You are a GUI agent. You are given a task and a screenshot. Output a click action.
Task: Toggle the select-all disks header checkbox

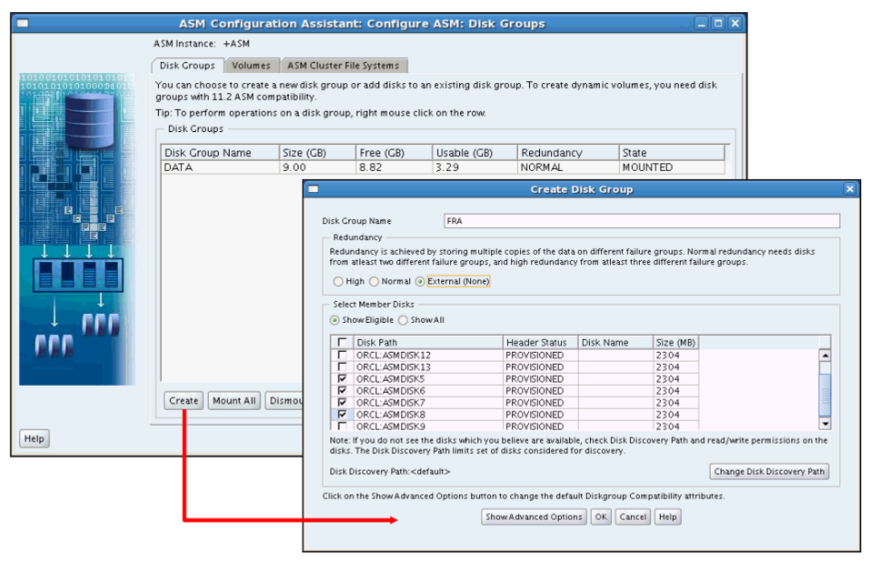[x=342, y=342]
